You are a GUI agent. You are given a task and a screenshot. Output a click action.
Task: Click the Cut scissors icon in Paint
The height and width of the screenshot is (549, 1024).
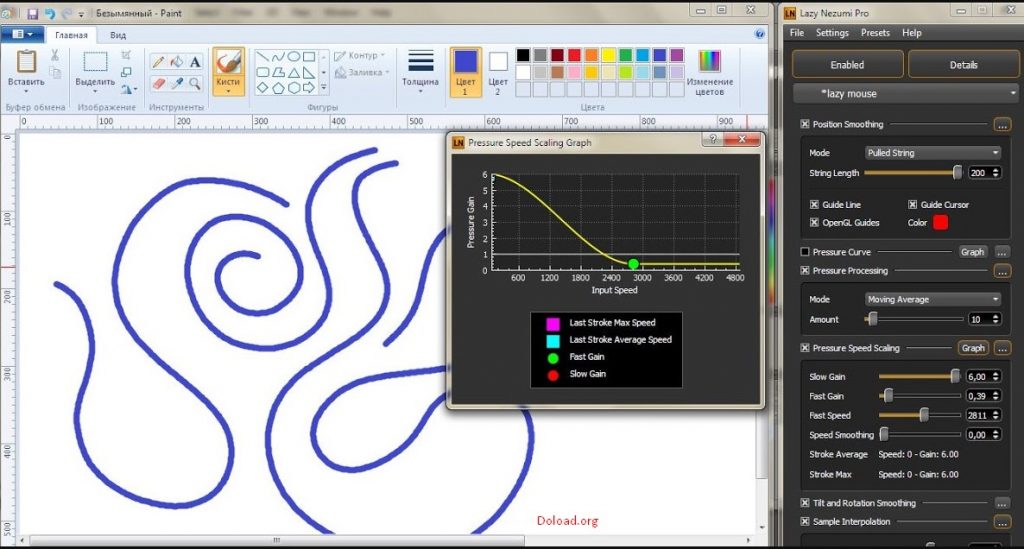click(x=55, y=55)
